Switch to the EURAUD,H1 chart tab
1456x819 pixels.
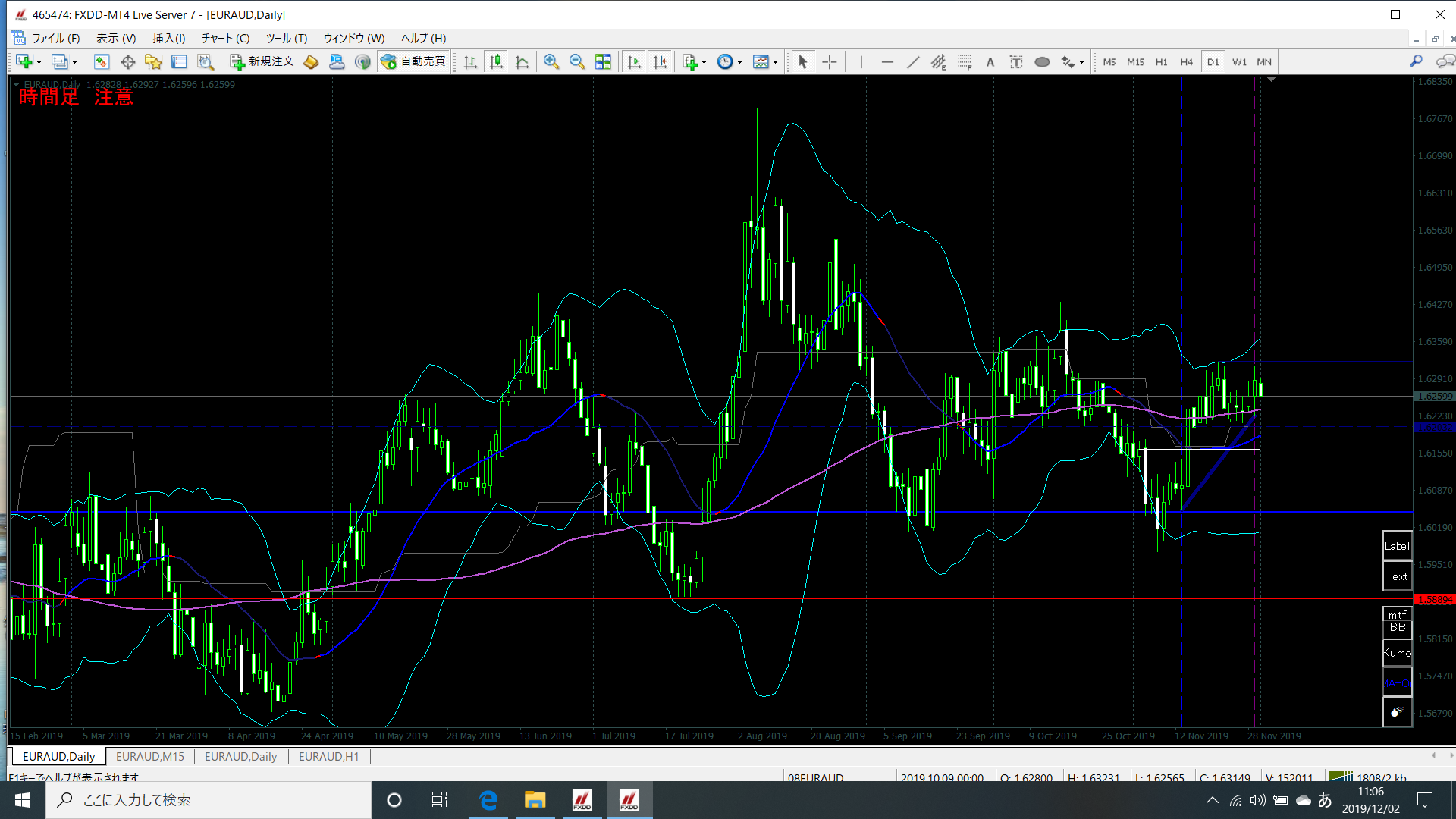tap(329, 757)
